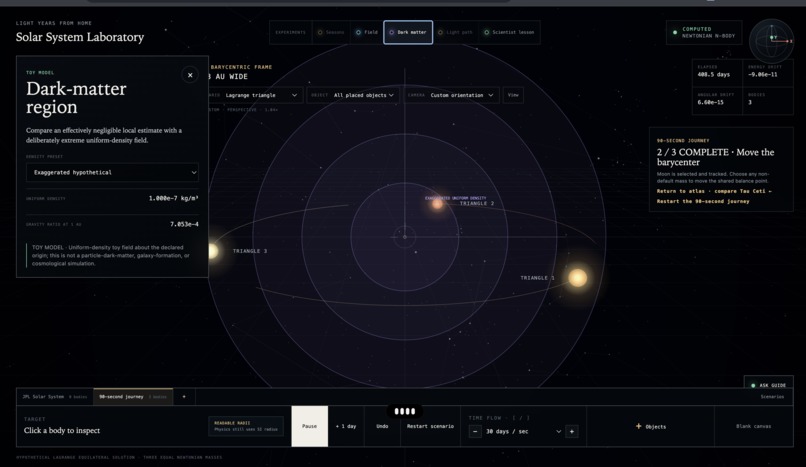Toggle the Light path experiment

pos(455,32)
